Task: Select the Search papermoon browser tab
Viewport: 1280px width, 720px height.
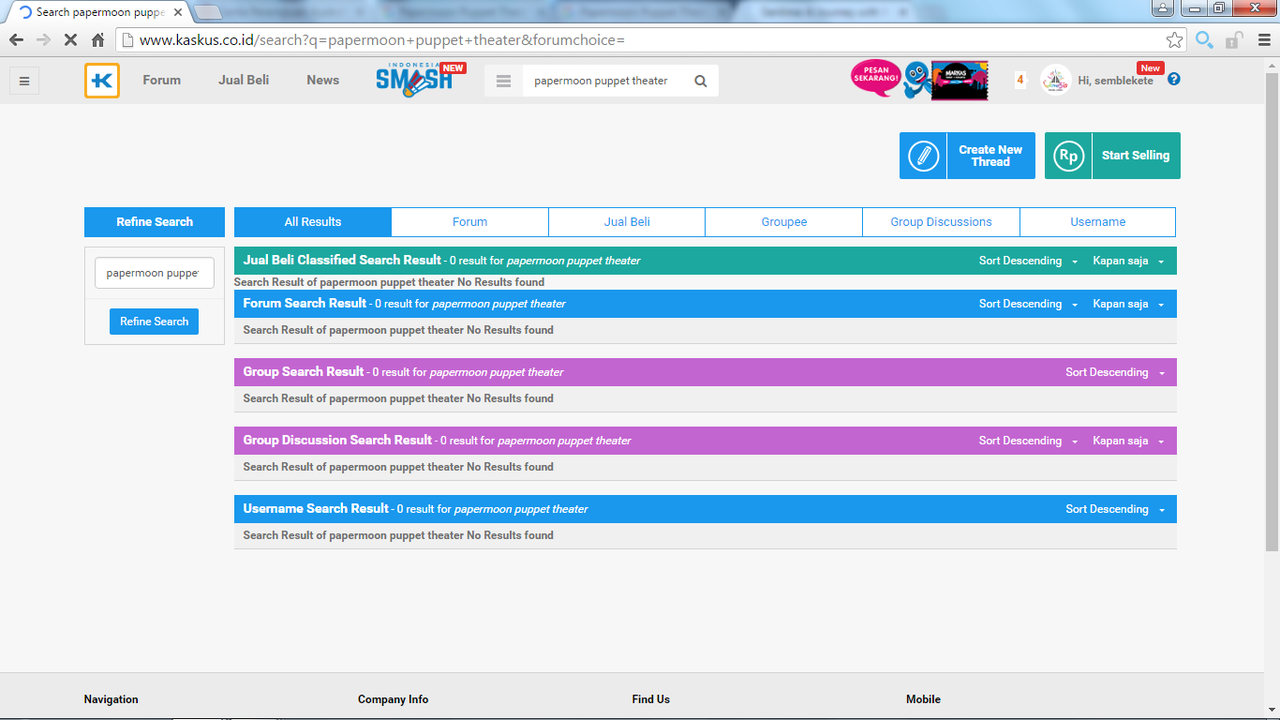Action: point(98,12)
